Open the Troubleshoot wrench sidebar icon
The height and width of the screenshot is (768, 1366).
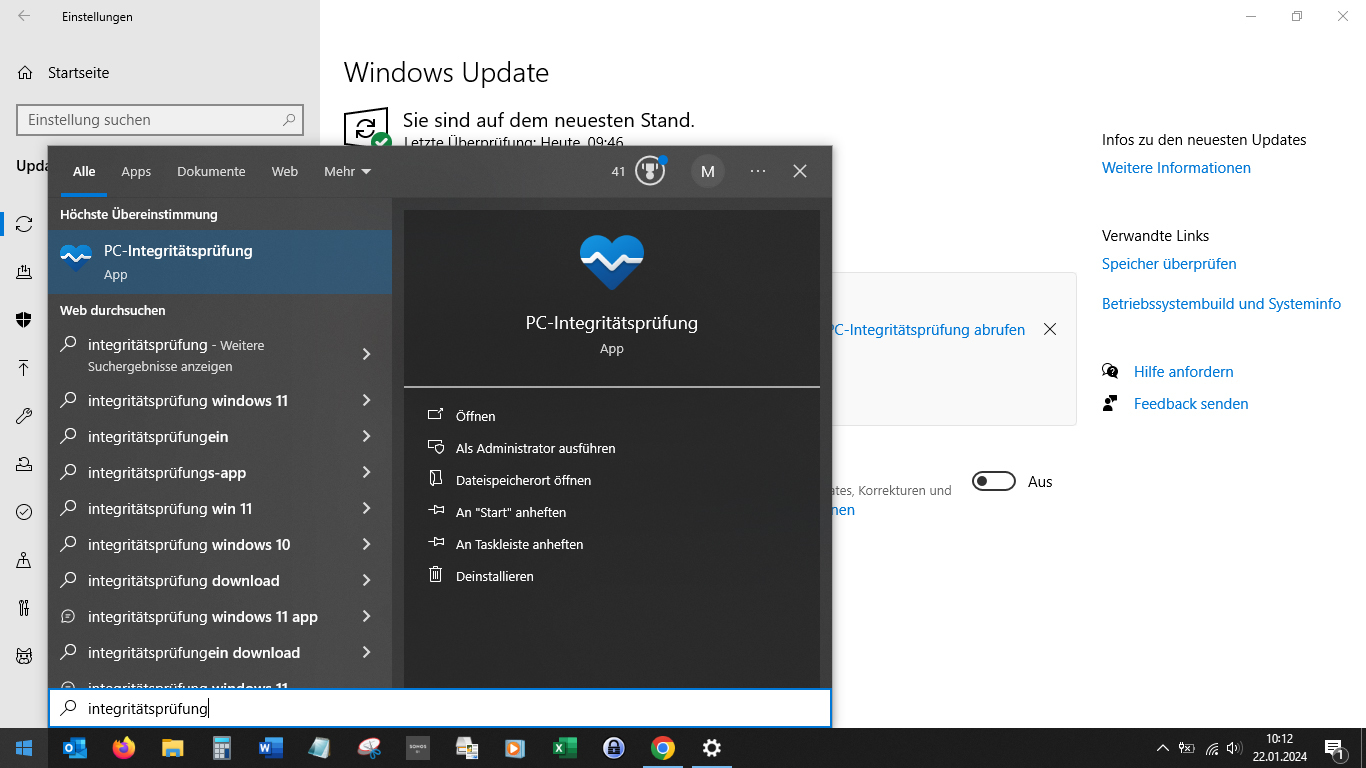point(24,416)
